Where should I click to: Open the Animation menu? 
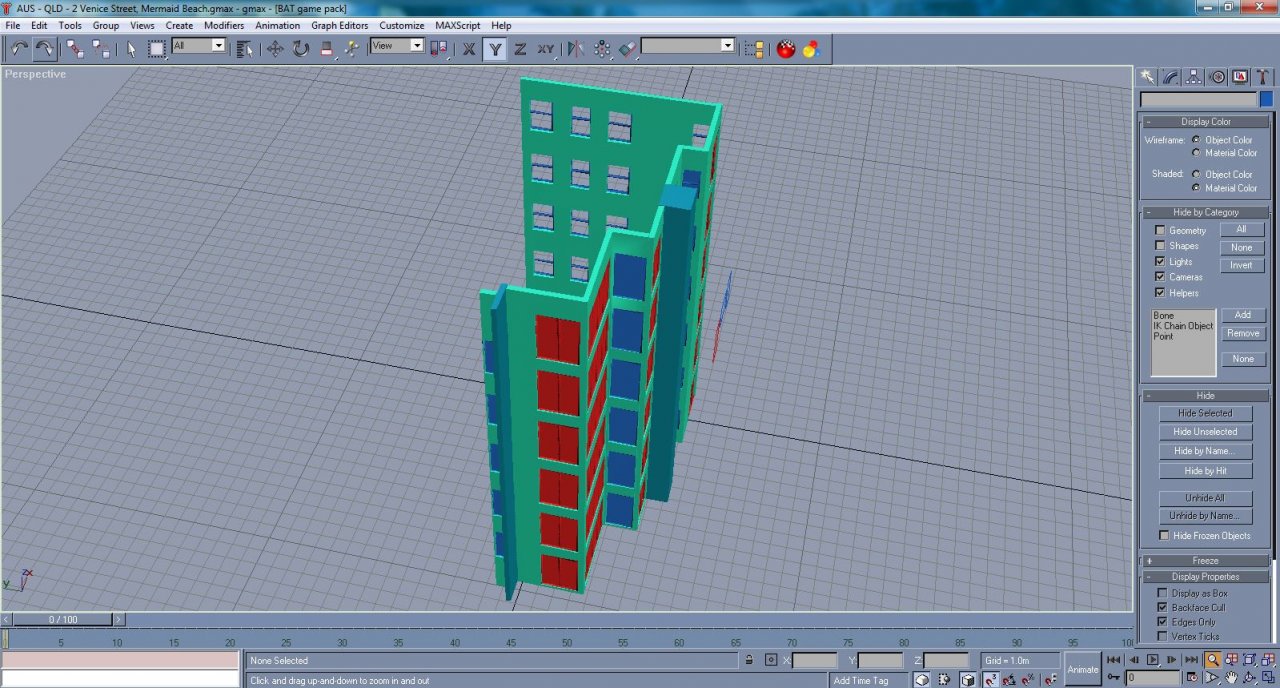[x=277, y=25]
